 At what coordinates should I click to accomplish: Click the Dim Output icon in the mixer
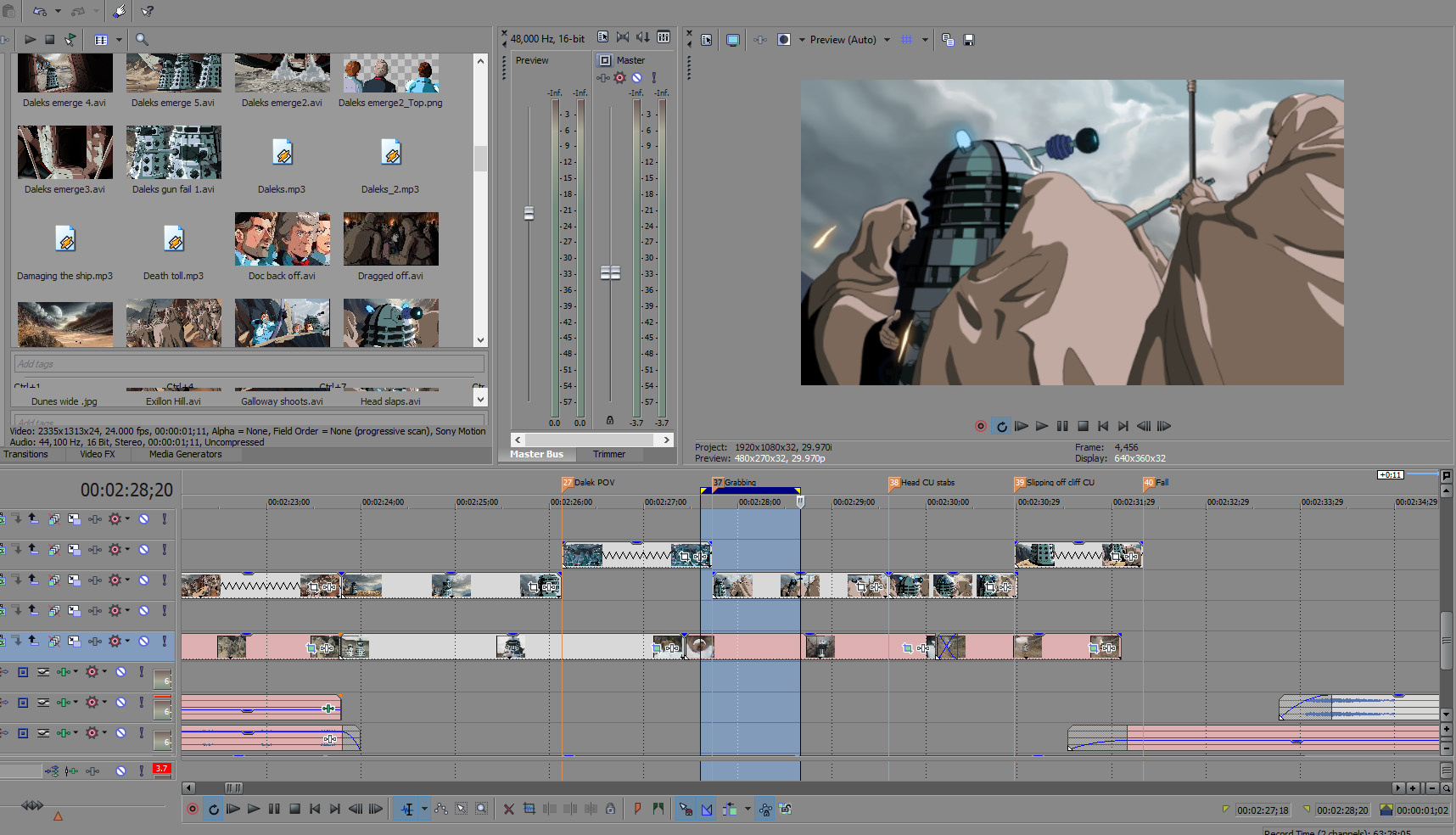(643, 37)
